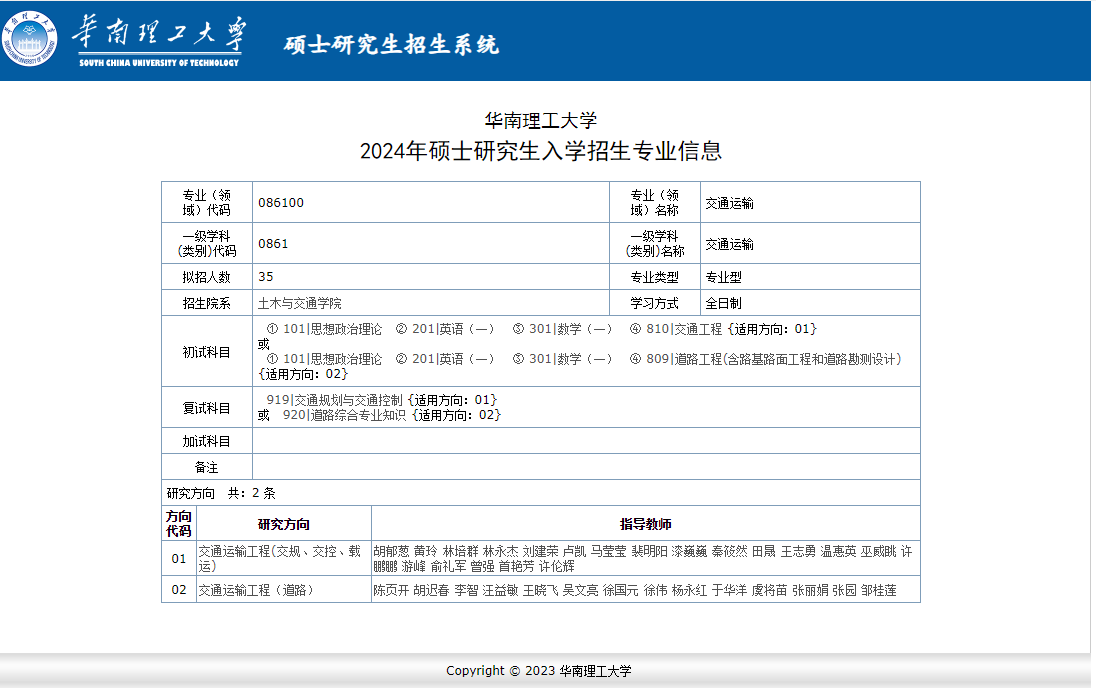The height and width of the screenshot is (693, 1096).
Task: Click '交通运输工程（道路）' direction cell
Action: 284,590
